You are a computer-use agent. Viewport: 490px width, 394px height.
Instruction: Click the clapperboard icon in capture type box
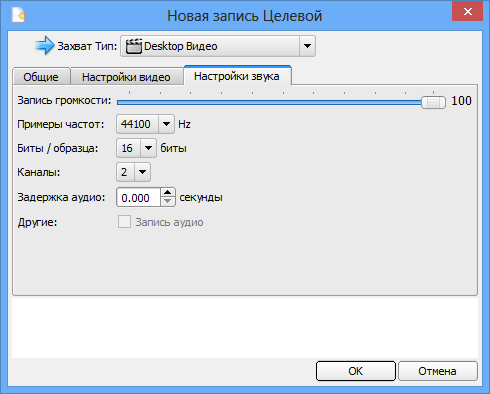pos(134,46)
